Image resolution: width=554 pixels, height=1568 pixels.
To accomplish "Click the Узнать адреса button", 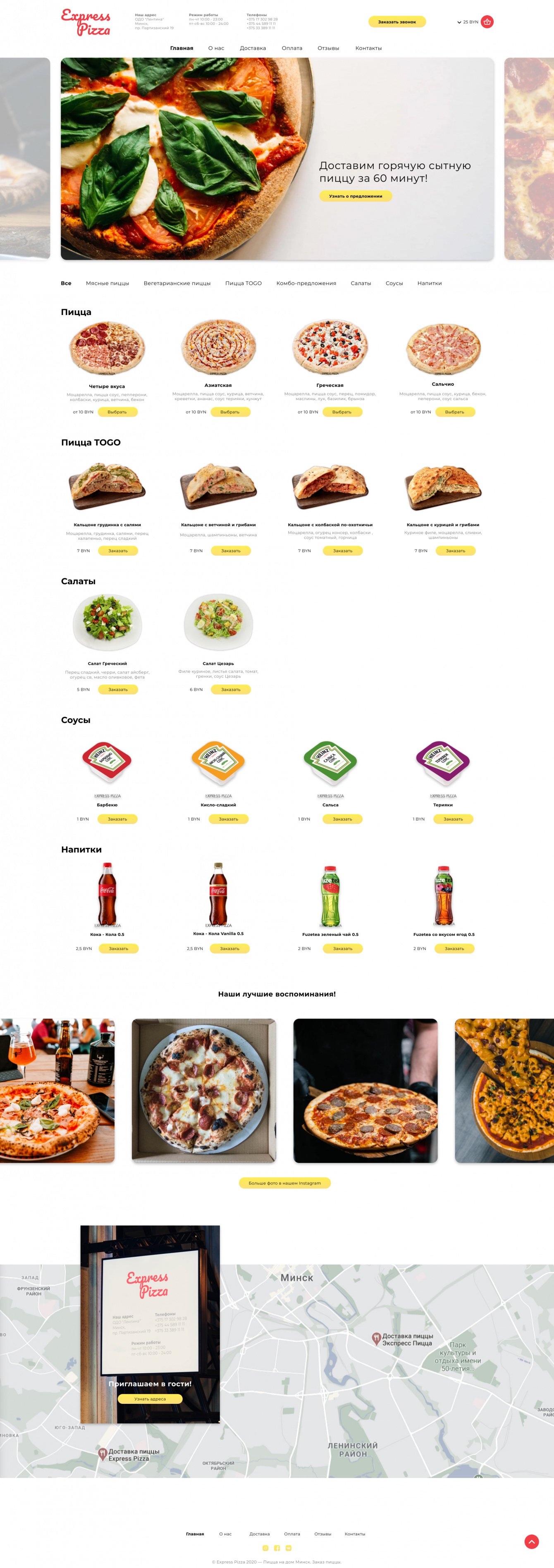I will click(150, 1399).
